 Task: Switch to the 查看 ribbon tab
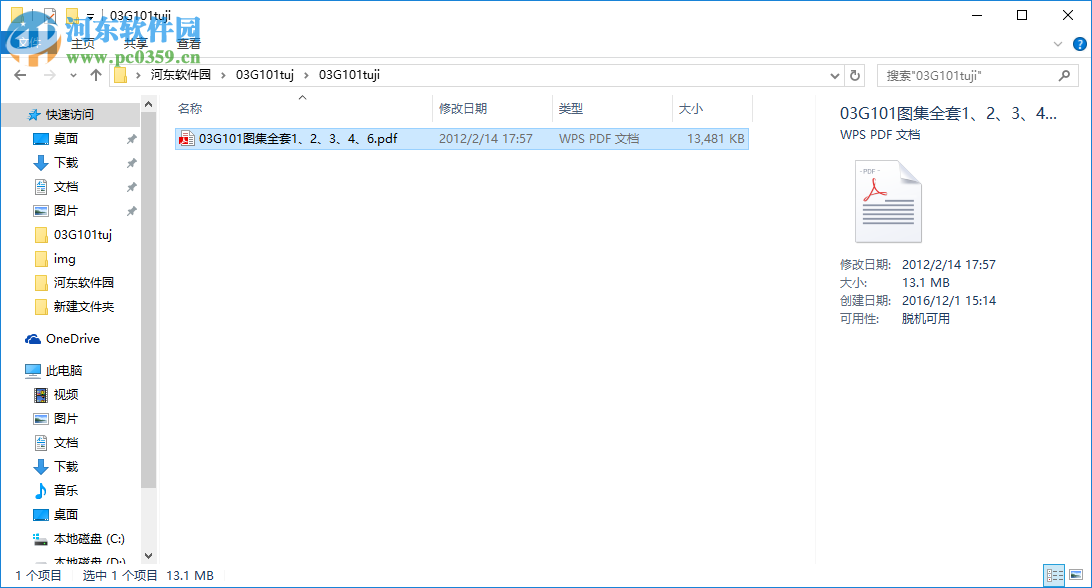[188, 44]
